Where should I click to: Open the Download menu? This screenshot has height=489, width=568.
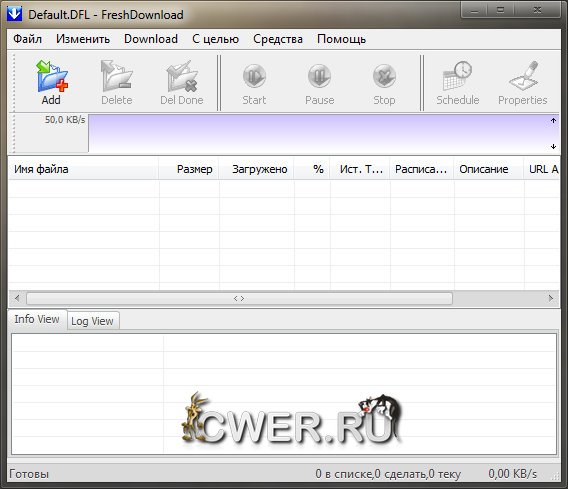151,39
